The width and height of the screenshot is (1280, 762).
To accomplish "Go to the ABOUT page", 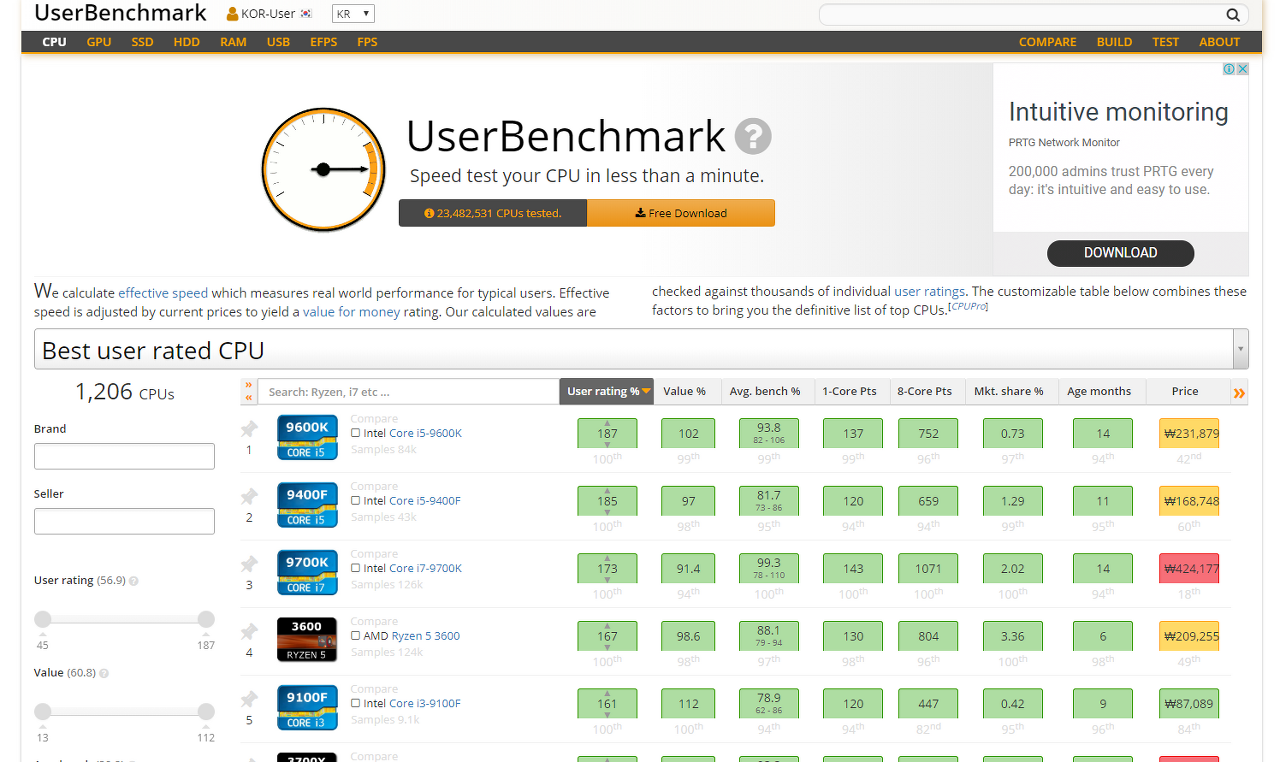I will point(1219,42).
